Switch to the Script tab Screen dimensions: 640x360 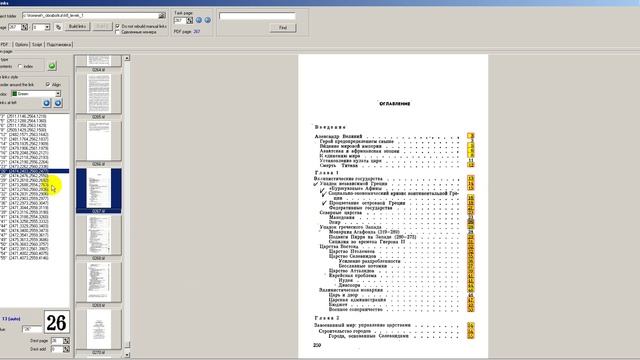[x=37, y=44]
